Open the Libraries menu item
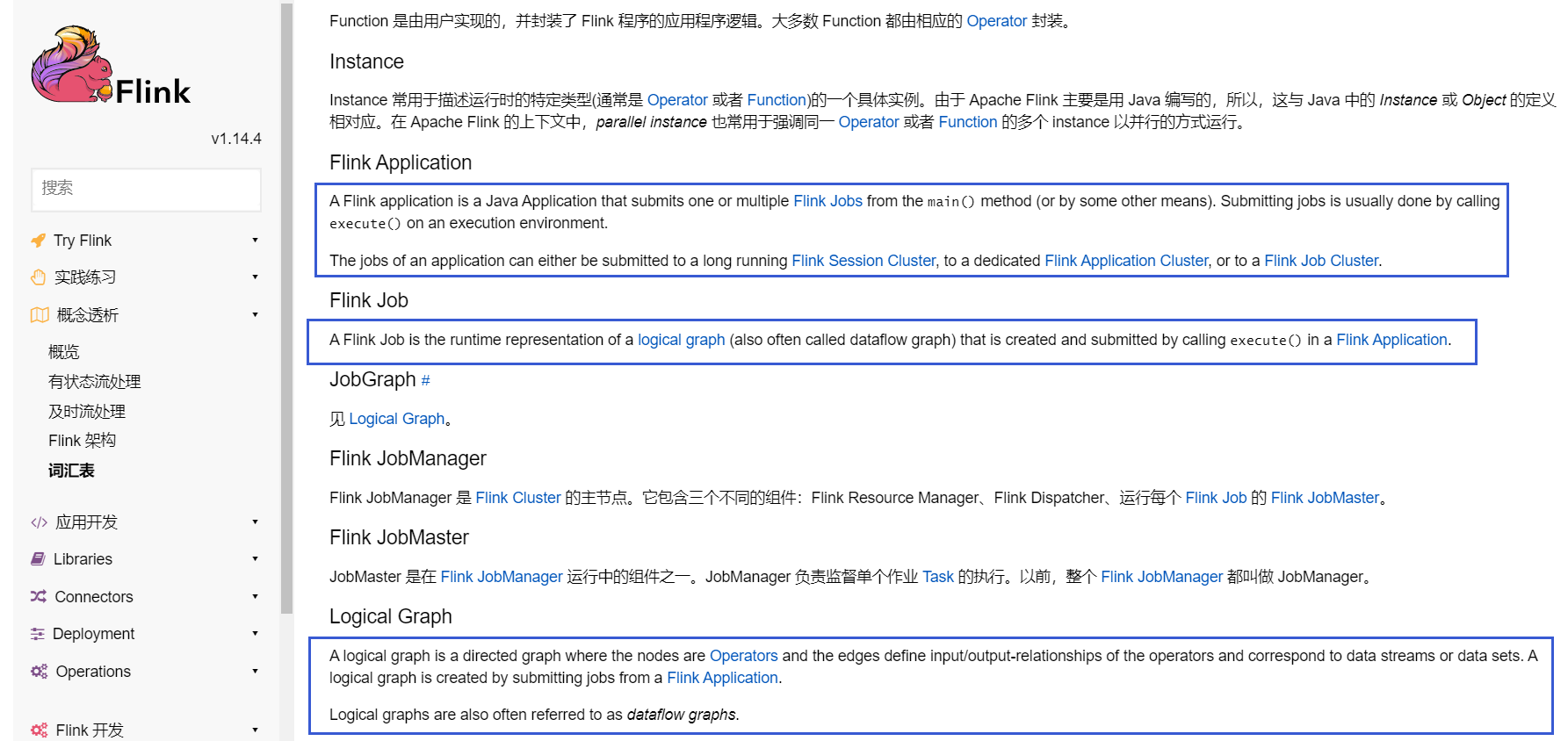 click(x=83, y=559)
